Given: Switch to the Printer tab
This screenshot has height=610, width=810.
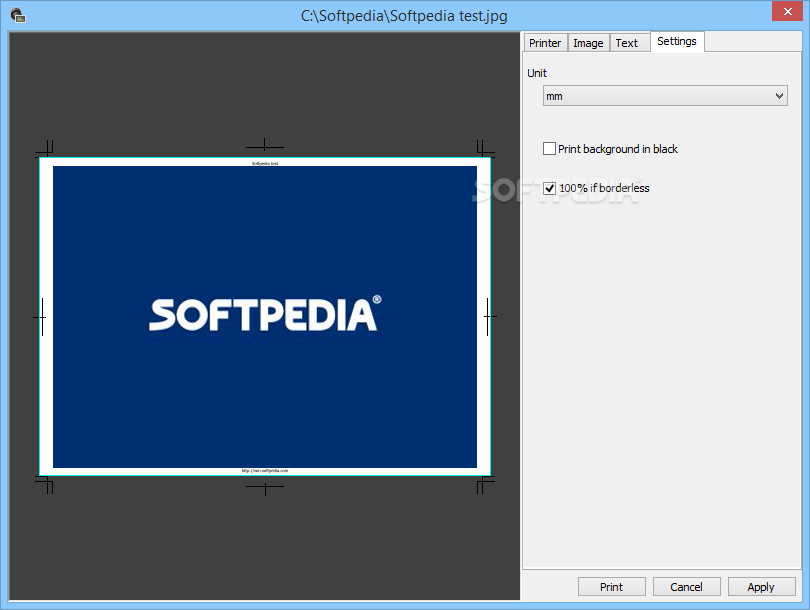Looking at the screenshot, I should (x=545, y=43).
